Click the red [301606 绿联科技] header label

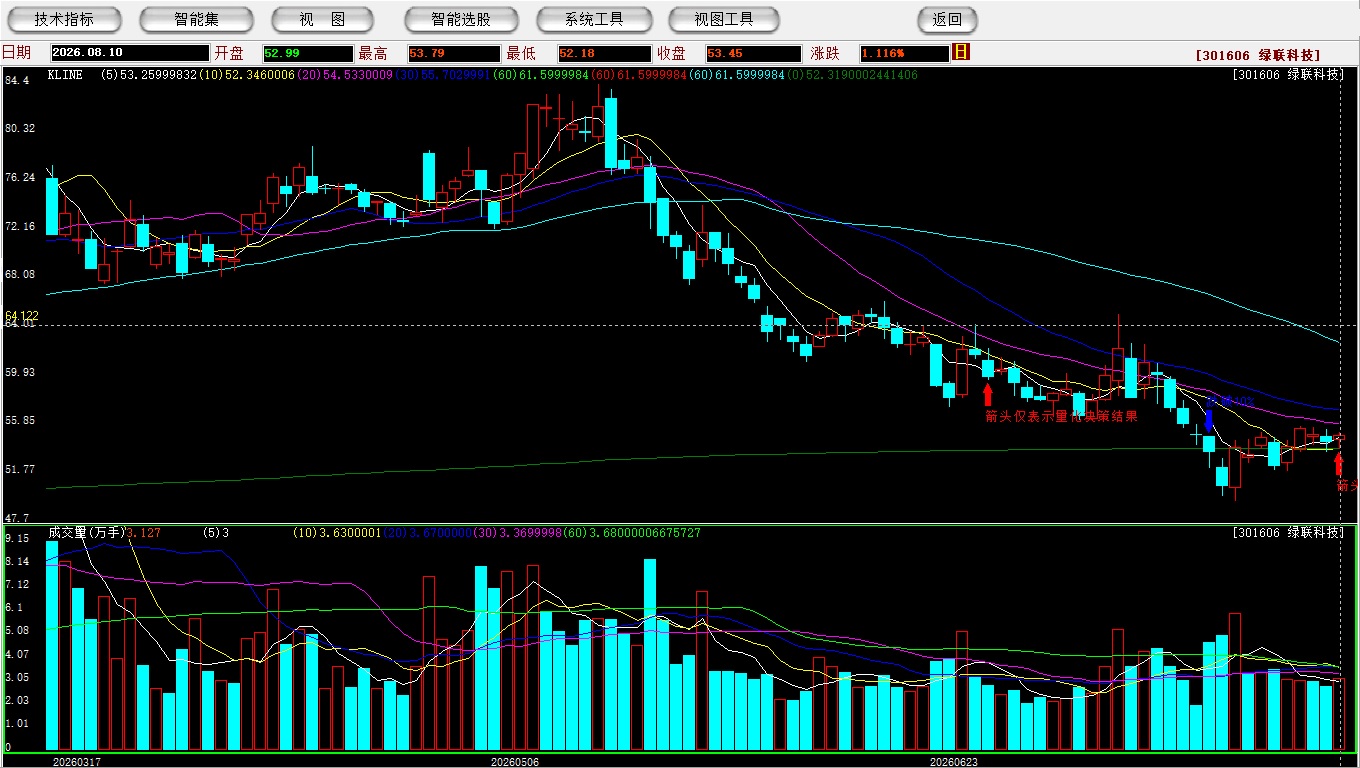click(x=1257, y=55)
